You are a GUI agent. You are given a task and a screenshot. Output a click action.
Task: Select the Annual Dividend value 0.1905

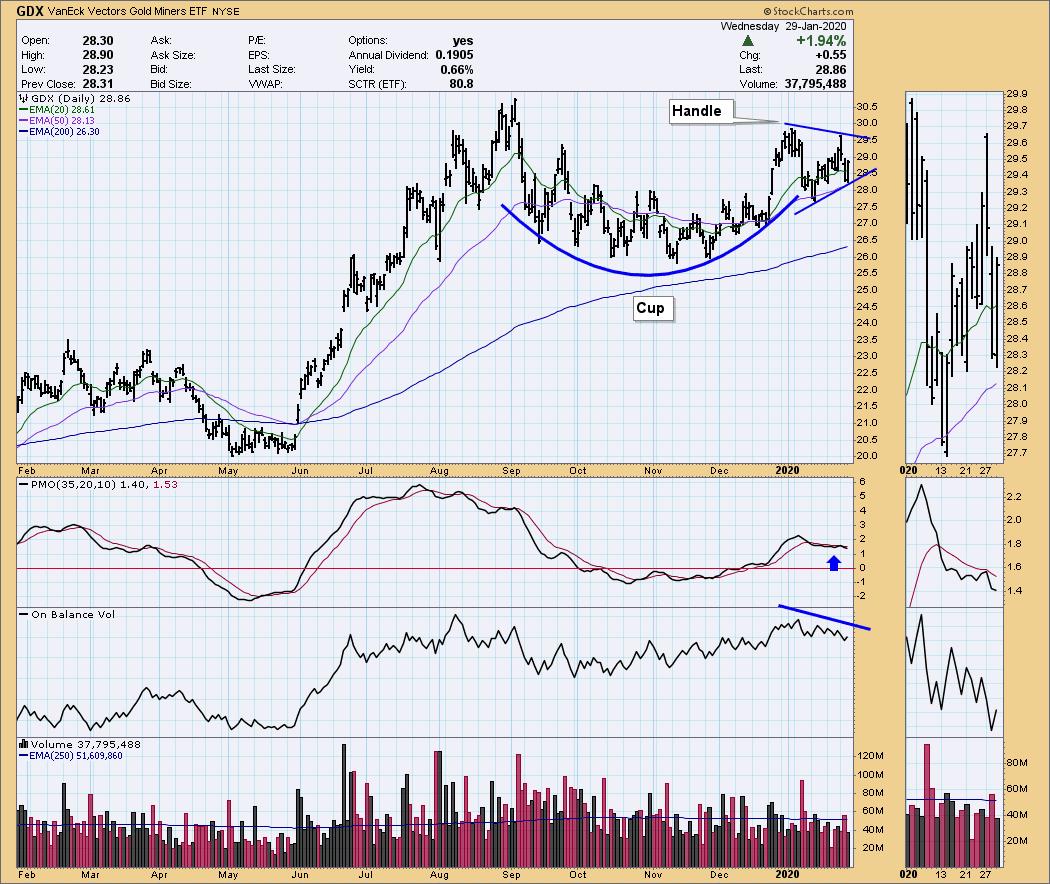pos(454,55)
